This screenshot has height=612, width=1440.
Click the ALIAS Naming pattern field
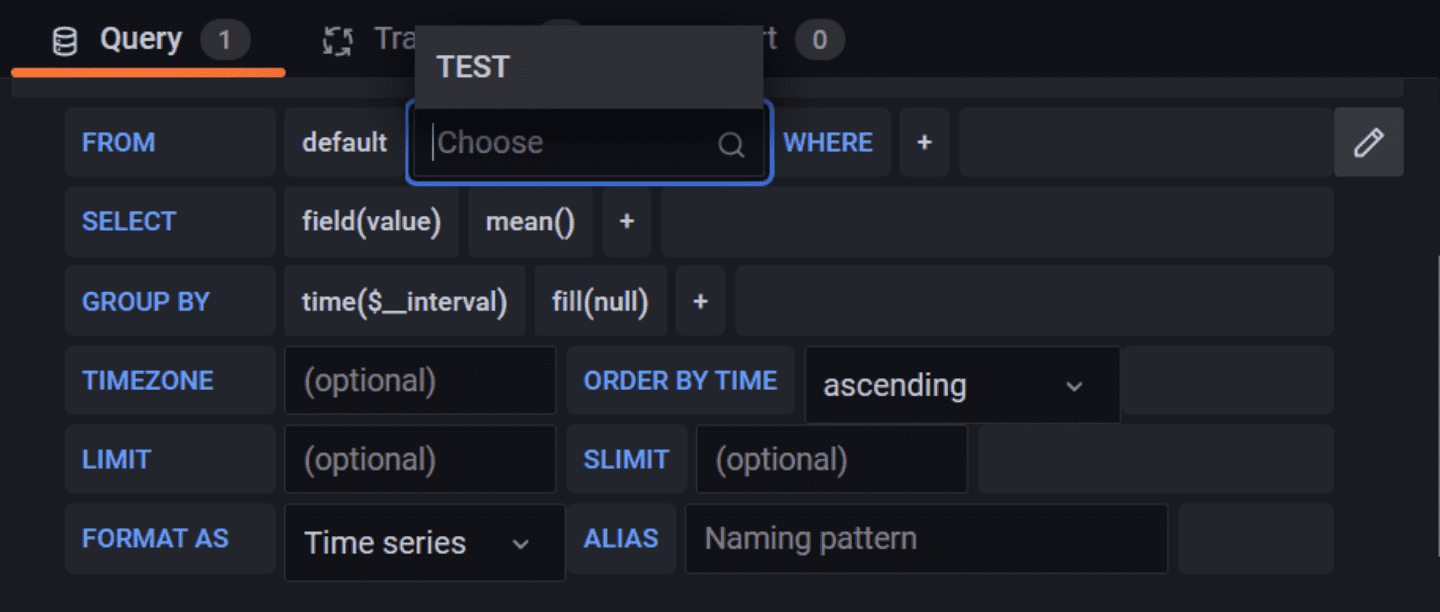coord(925,539)
